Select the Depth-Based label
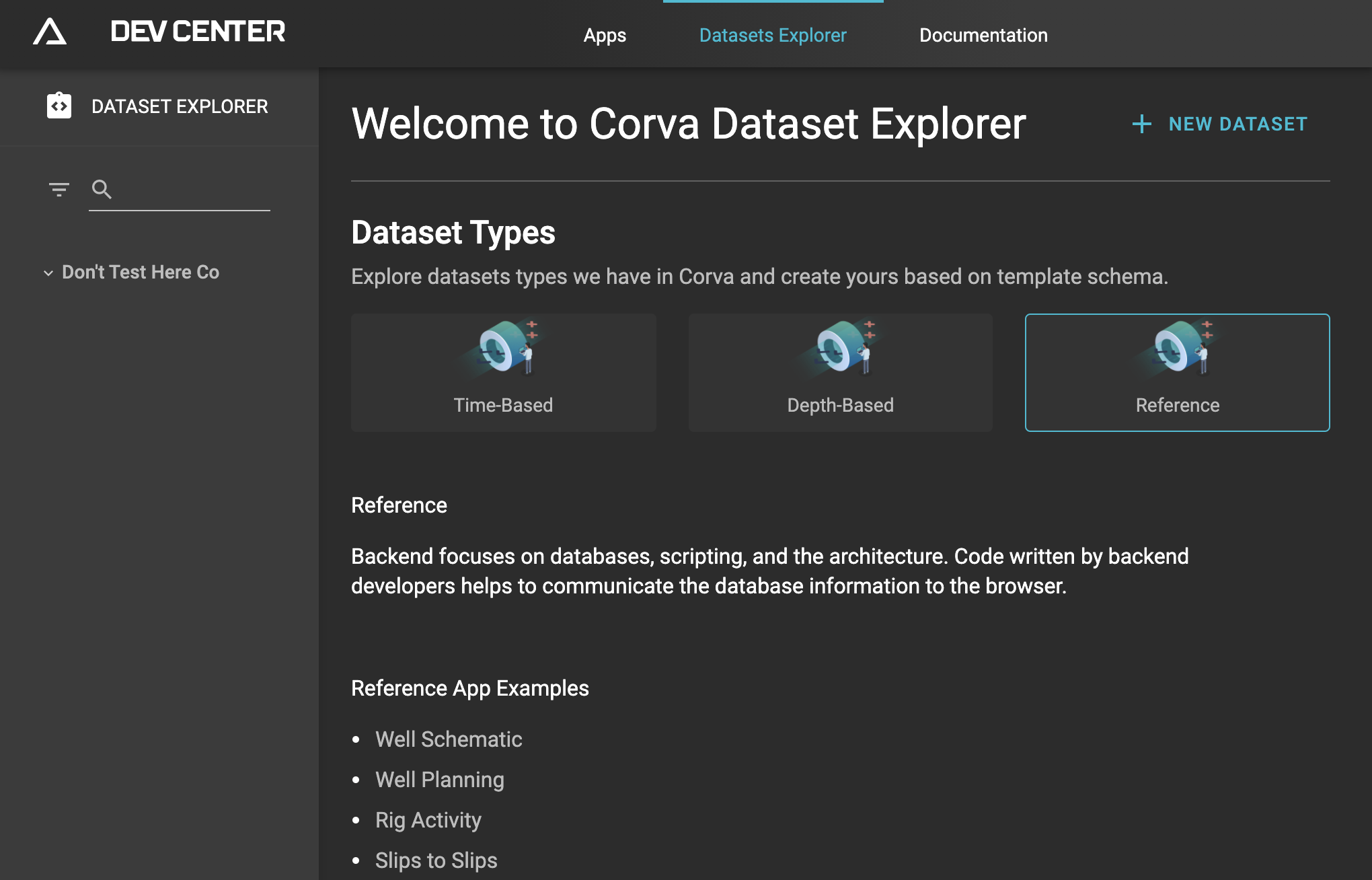Viewport: 1372px width, 880px height. [840, 405]
